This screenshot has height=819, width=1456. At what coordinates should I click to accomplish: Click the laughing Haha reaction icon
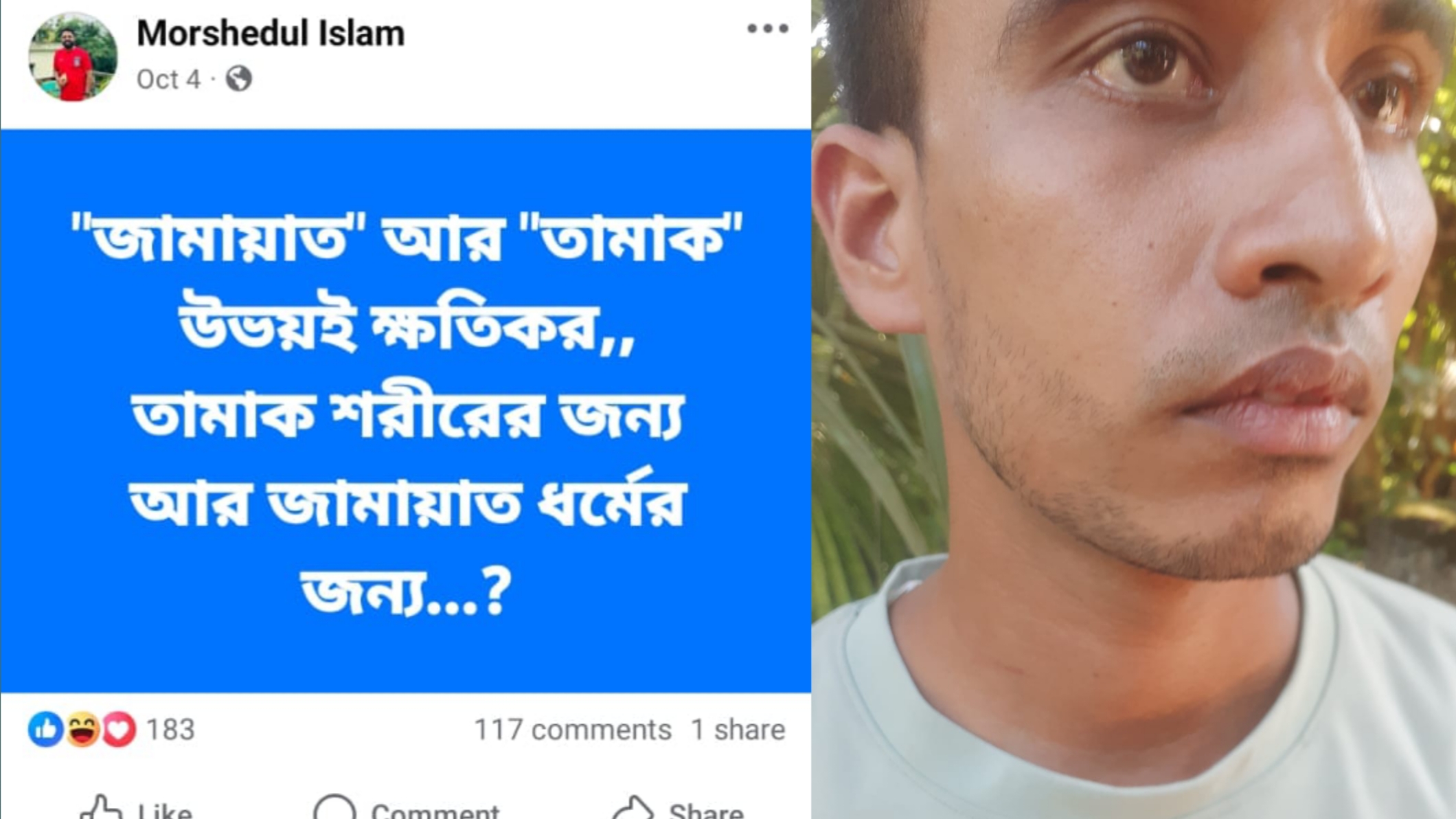click(x=82, y=729)
